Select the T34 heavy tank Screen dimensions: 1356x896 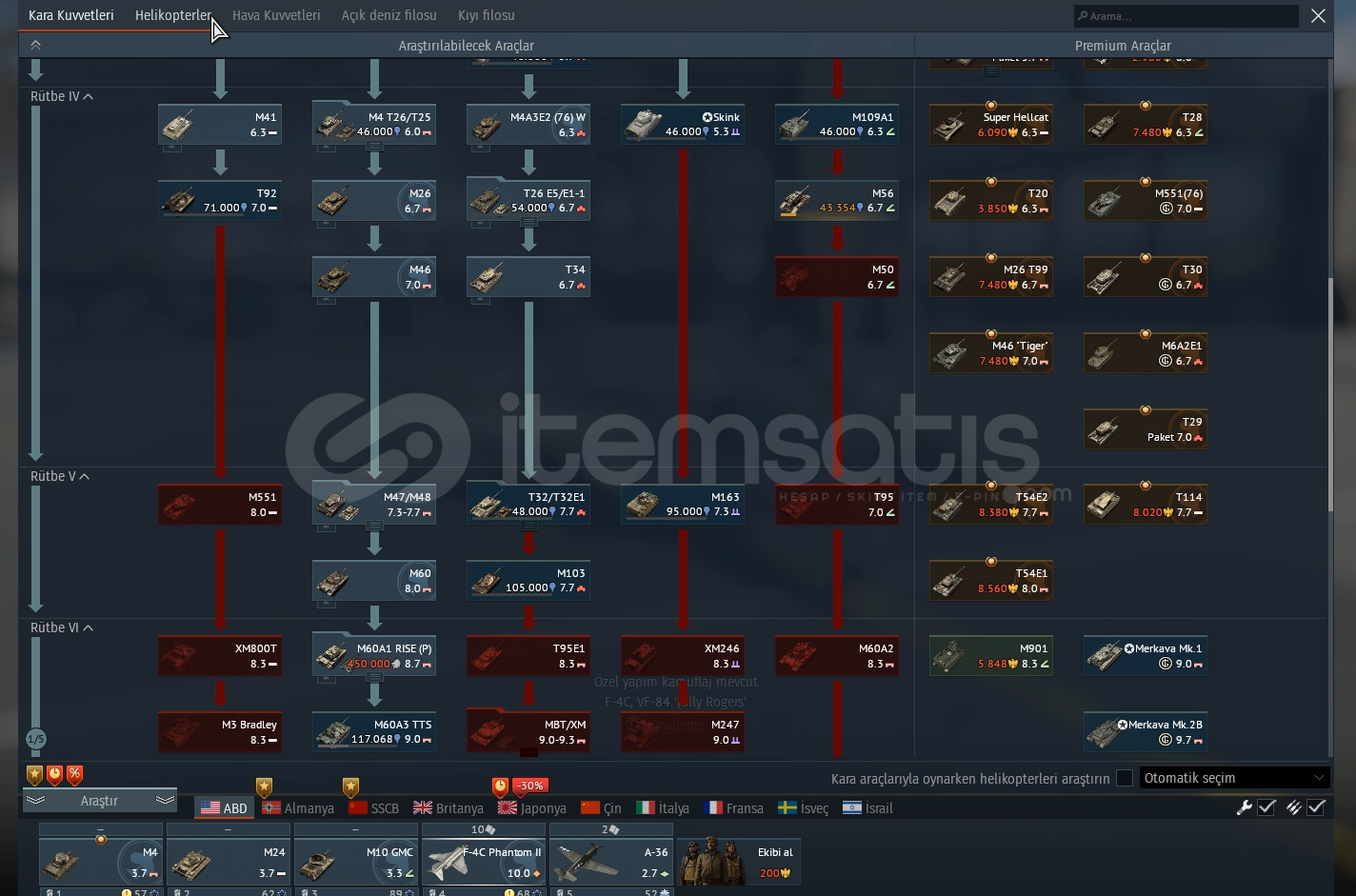[528, 277]
